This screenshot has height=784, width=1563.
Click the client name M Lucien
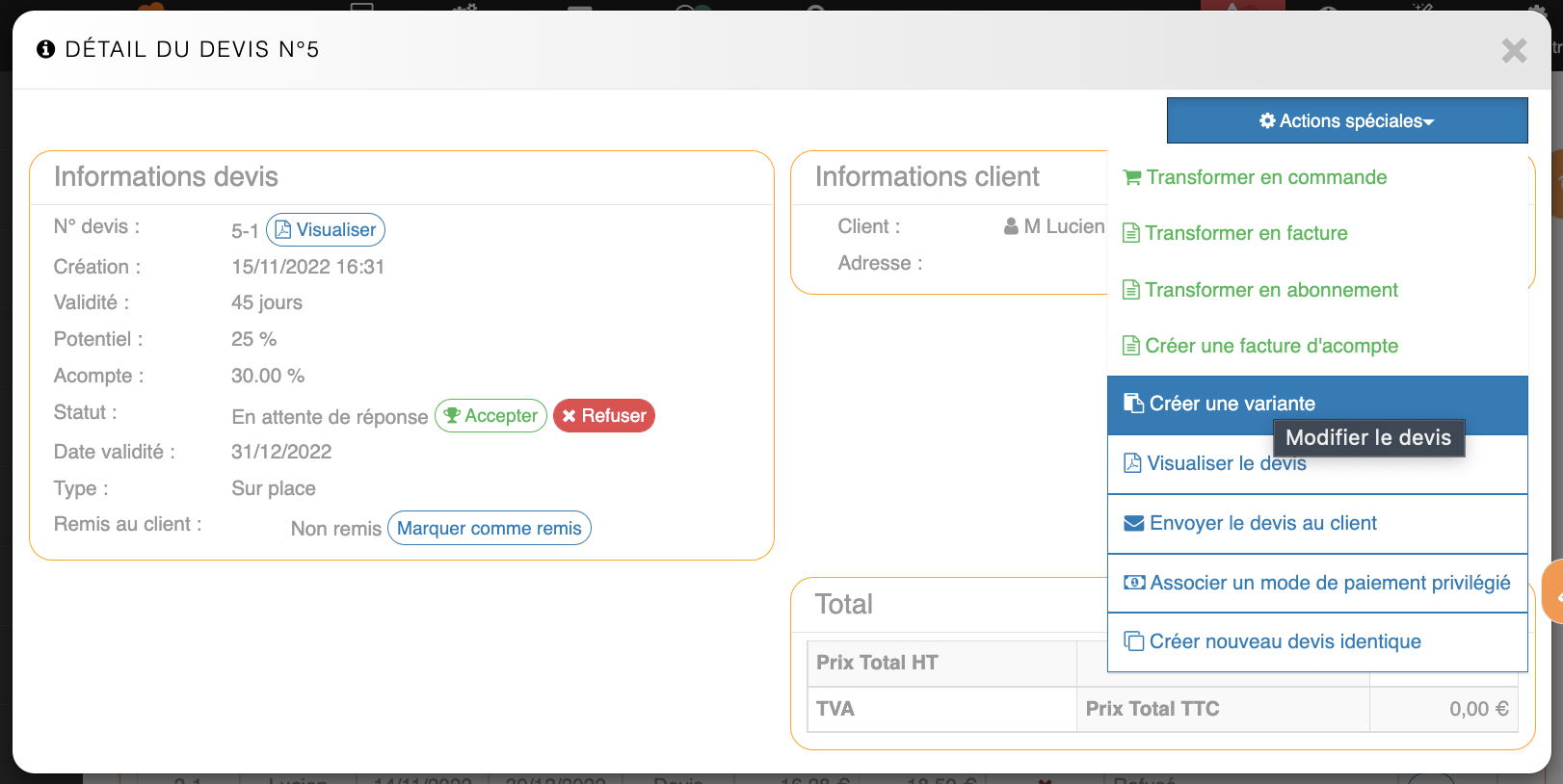pyautogui.click(x=1063, y=226)
